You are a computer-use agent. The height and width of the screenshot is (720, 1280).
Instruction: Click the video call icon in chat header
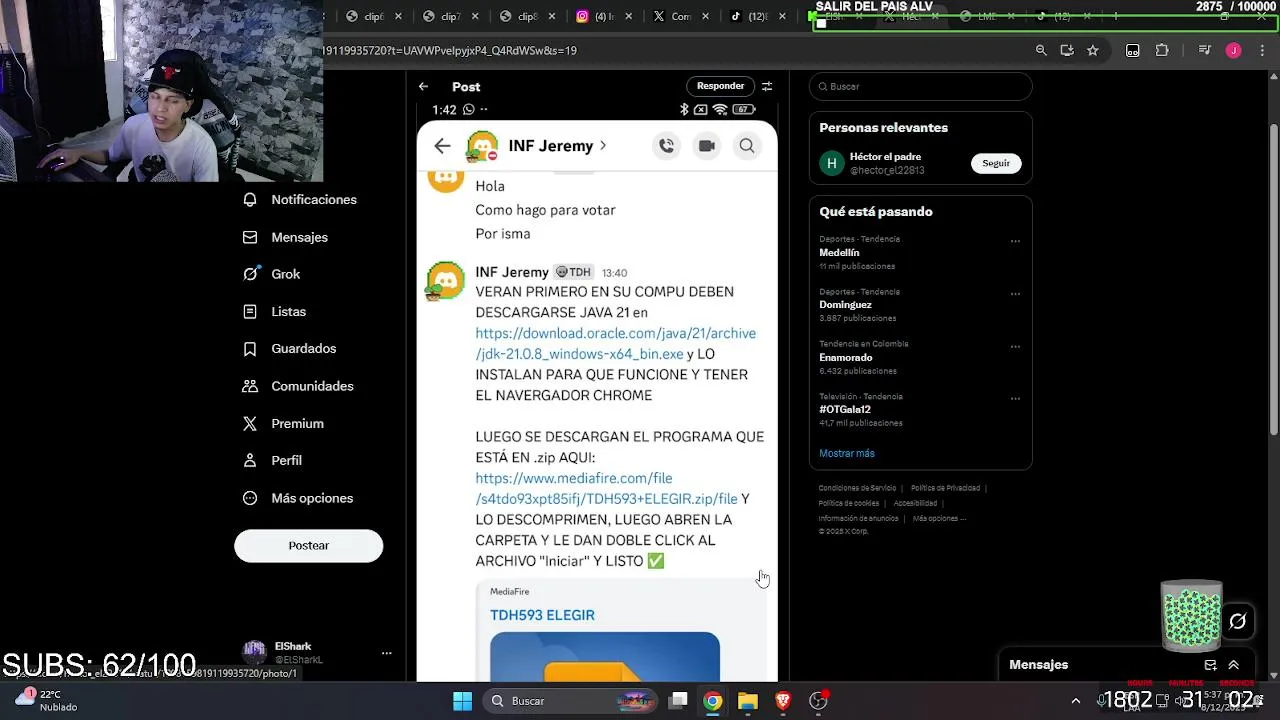tap(707, 146)
